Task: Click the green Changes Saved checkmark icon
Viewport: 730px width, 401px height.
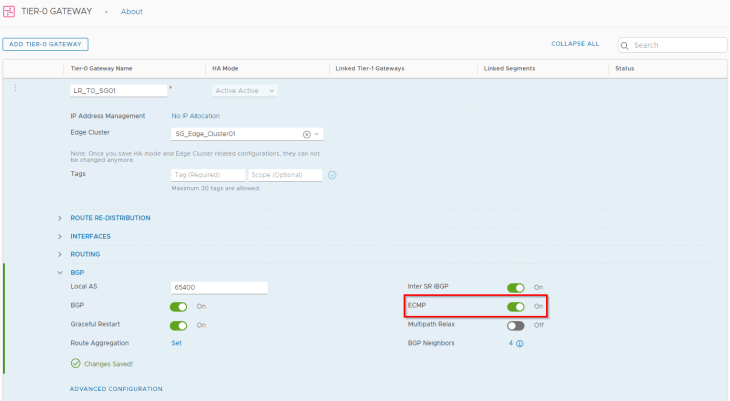Action: [75, 363]
